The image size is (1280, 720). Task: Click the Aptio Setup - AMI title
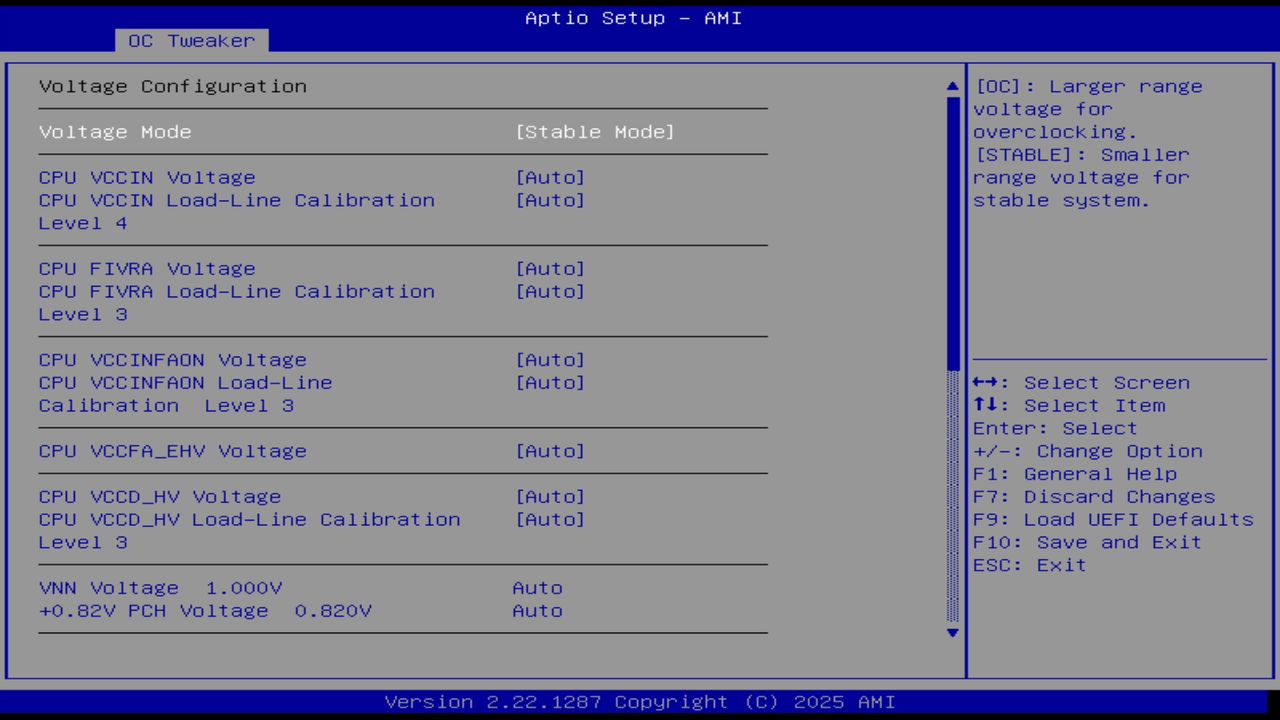(x=634, y=18)
